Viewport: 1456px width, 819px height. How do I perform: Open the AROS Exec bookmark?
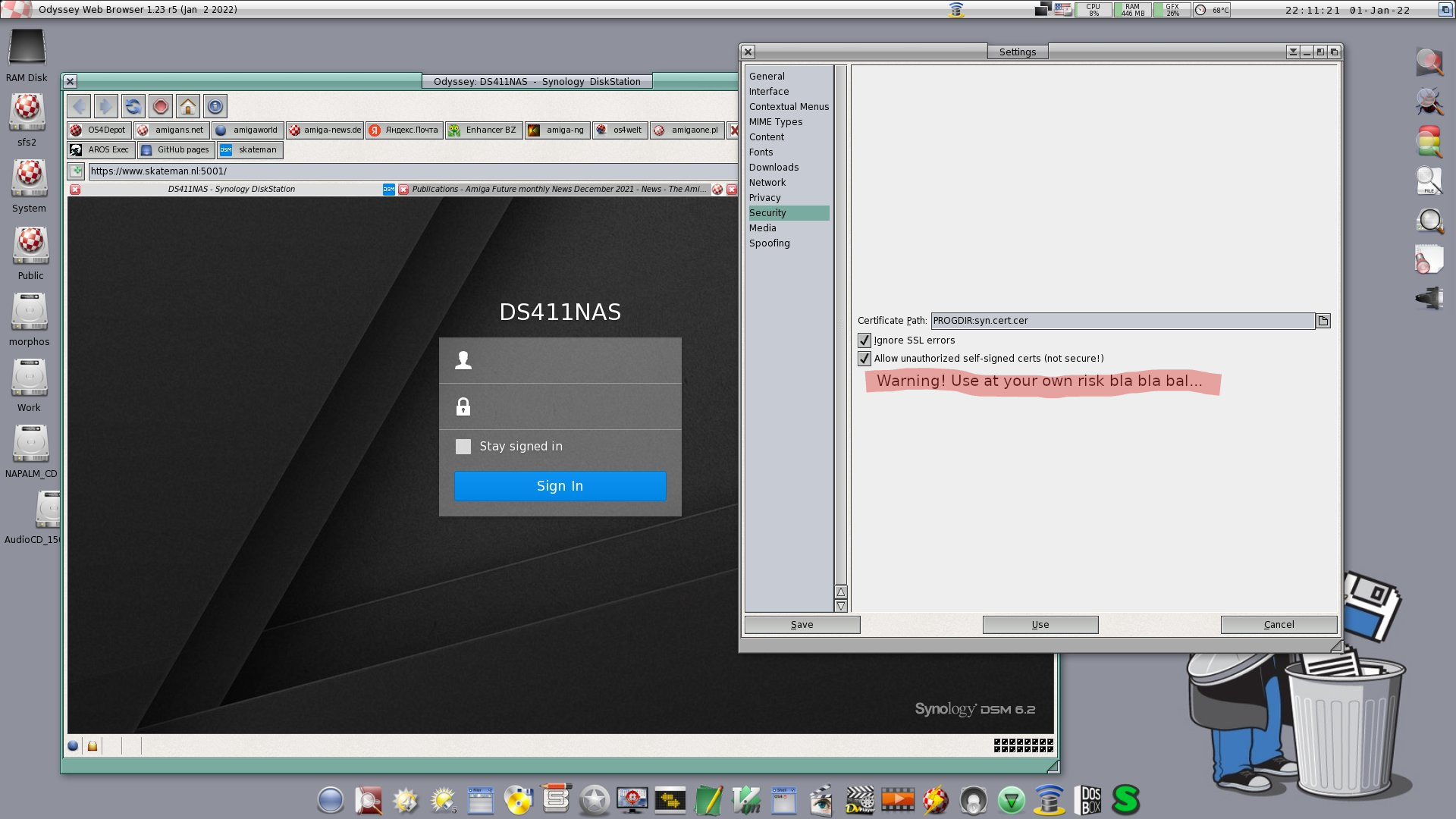point(101,149)
